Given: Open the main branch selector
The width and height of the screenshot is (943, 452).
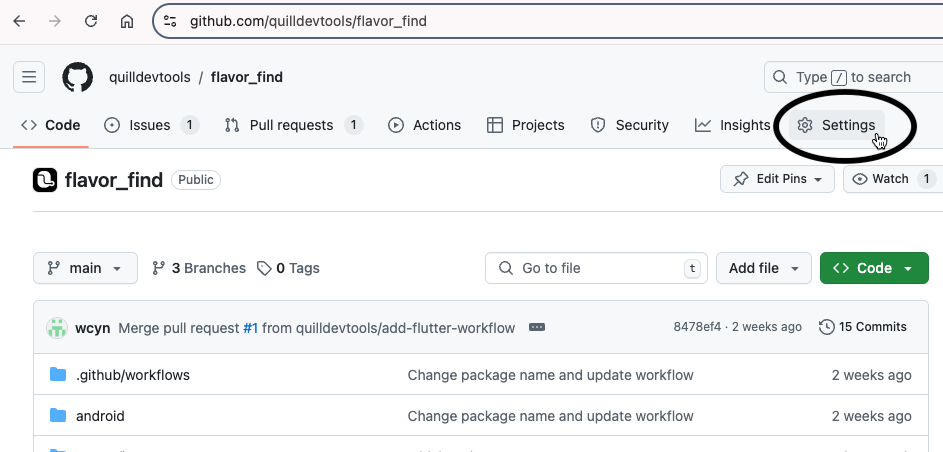Looking at the screenshot, I should point(85,268).
